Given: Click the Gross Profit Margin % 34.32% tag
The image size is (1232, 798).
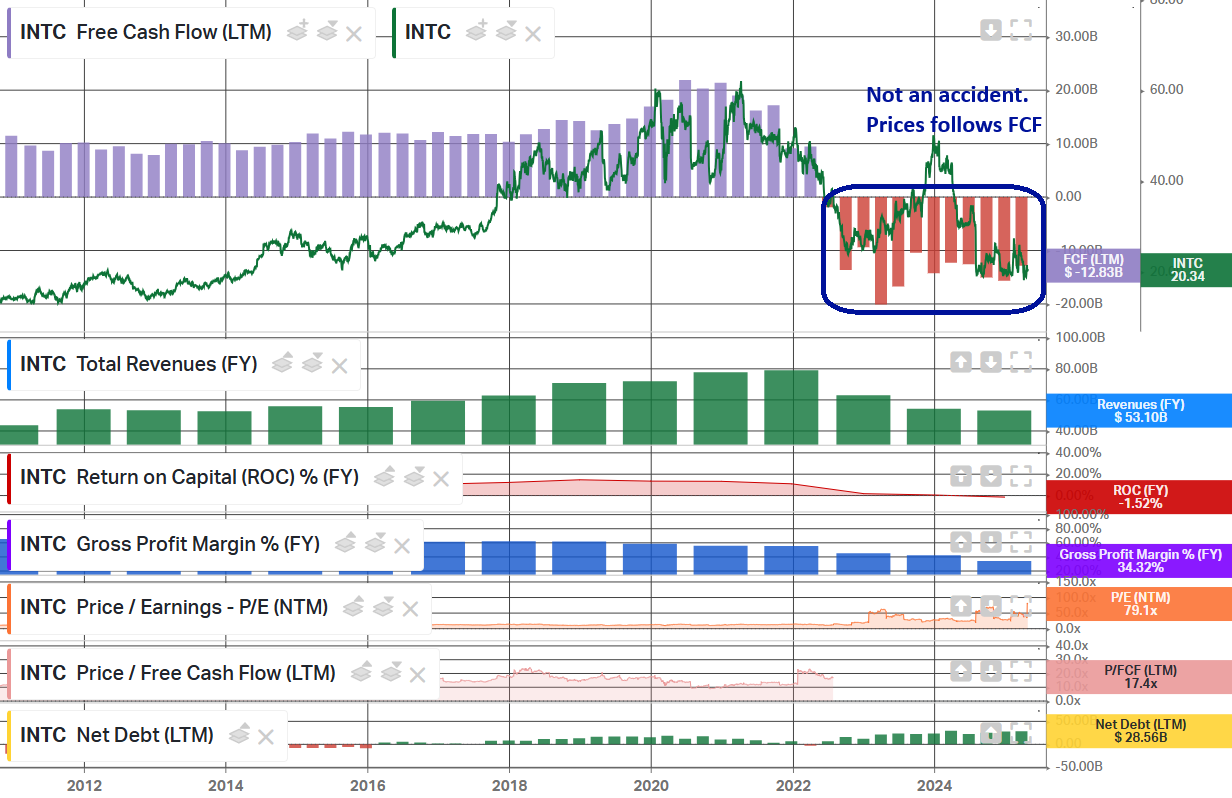Looking at the screenshot, I should tap(1139, 560).
